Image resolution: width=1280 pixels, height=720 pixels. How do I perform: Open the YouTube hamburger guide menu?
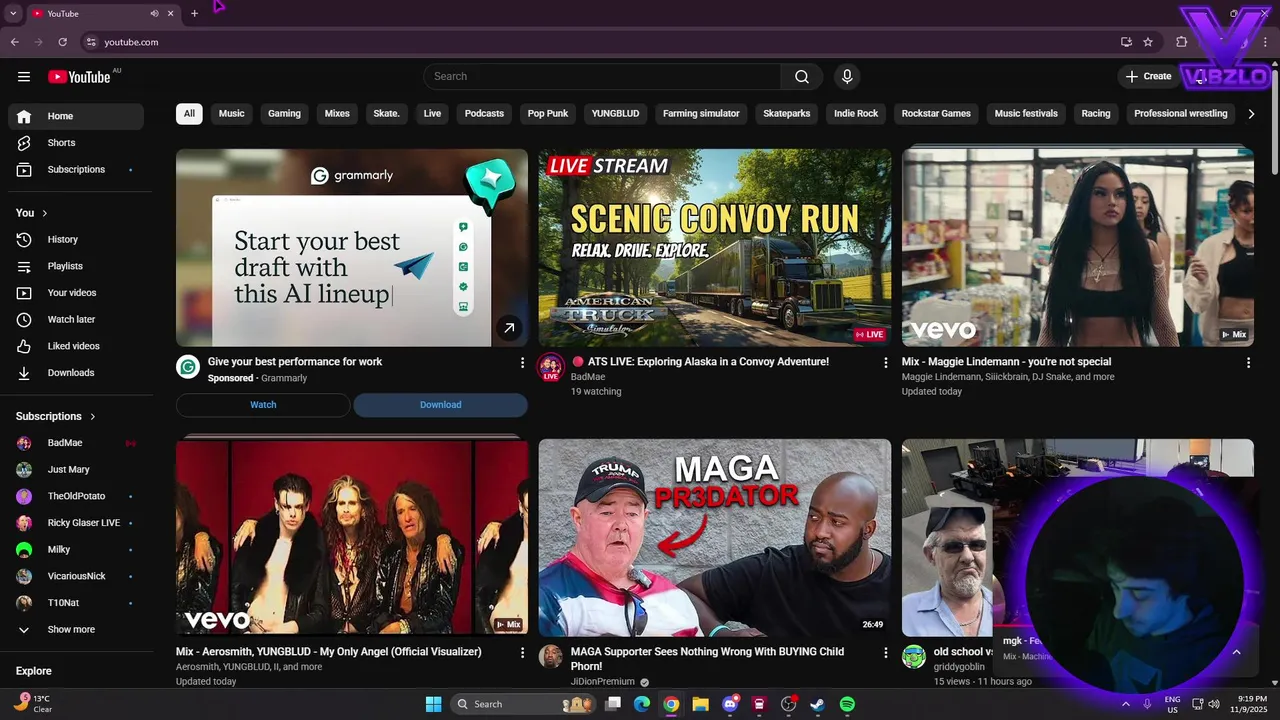tap(24, 77)
